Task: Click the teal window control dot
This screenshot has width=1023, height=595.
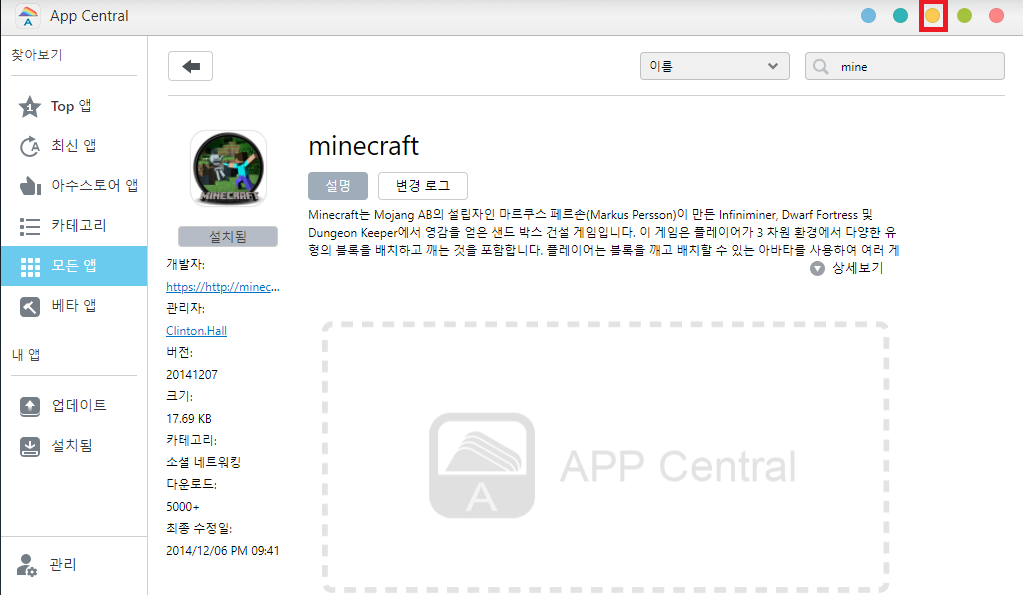Action: point(900,16)
